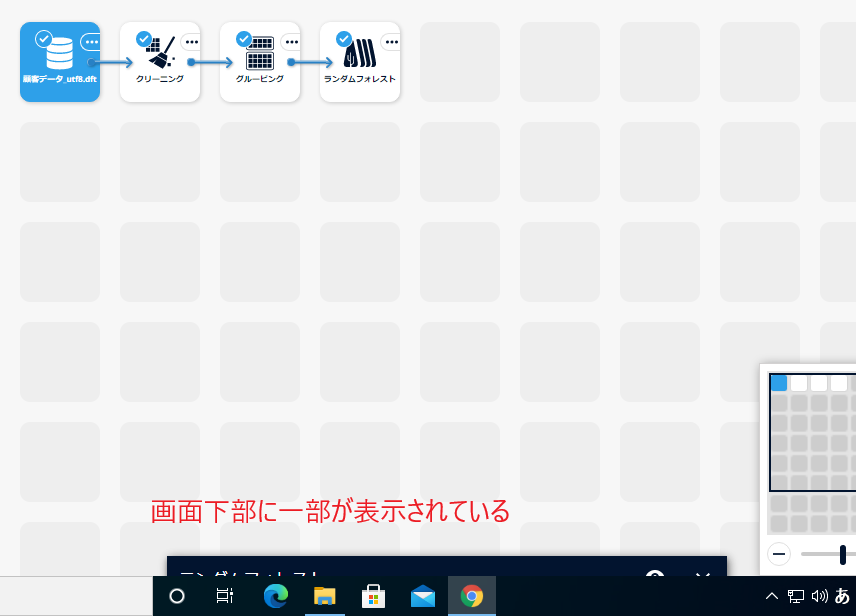This screenshot has height=616, width=856.
Task: Select the ランダムフォレスト forest node icon
Action: [360, 53]
